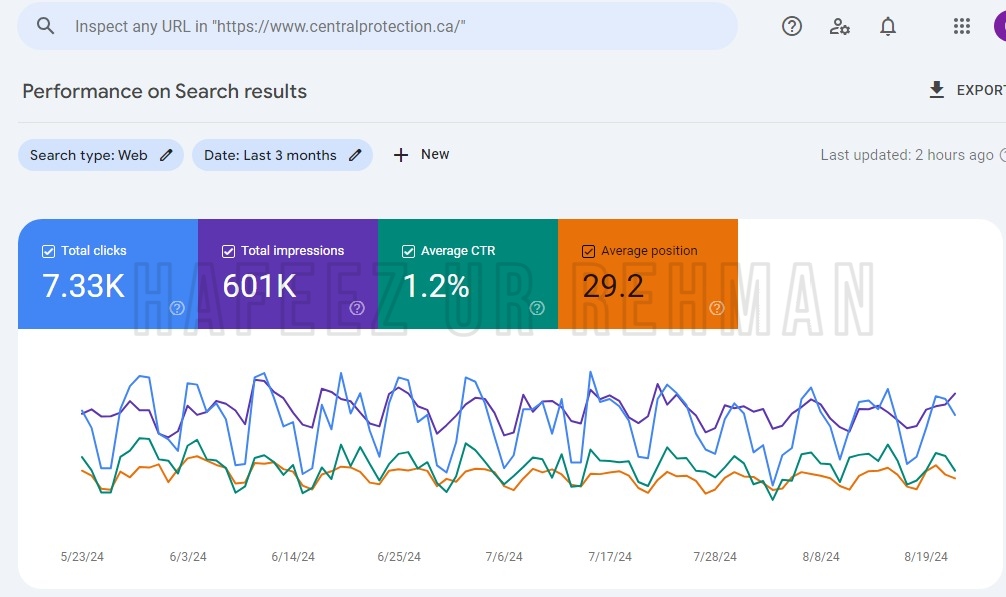This screenshot has width=1006, height=597.
Task: Edit the Date: Last 3 months filter
Action: tap(282, 155)
